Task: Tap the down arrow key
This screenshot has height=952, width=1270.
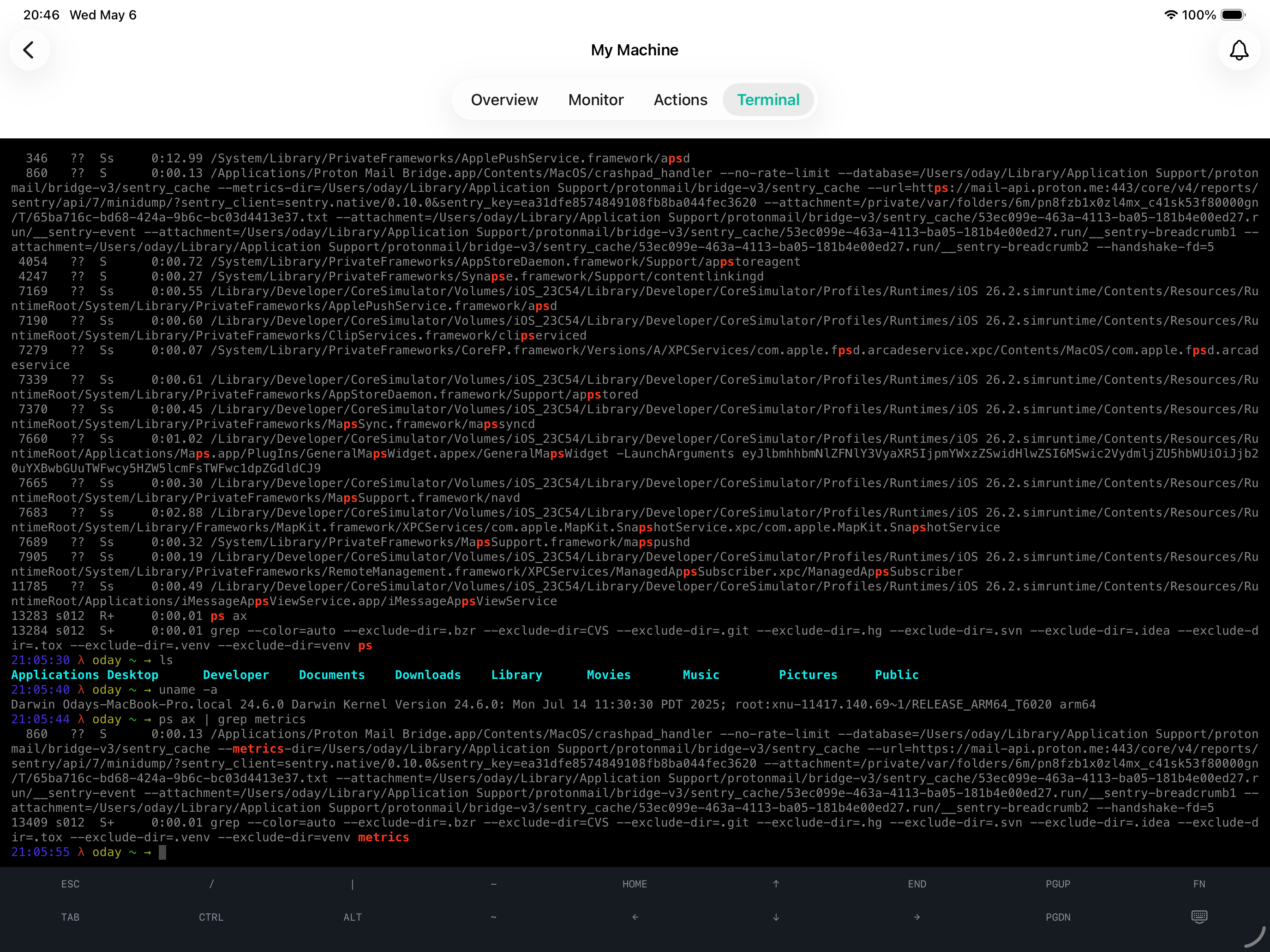Action: (x=776, y=917)
